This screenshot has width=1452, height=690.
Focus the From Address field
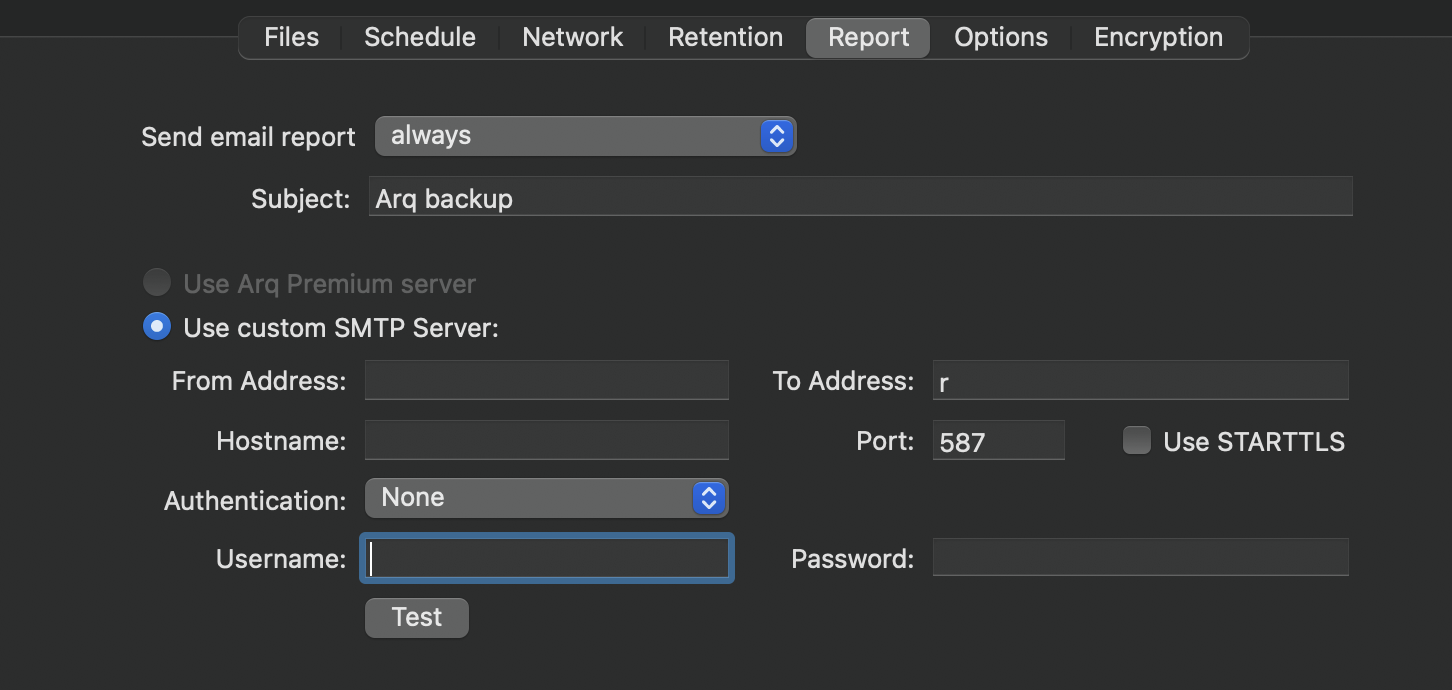point(546,381)
